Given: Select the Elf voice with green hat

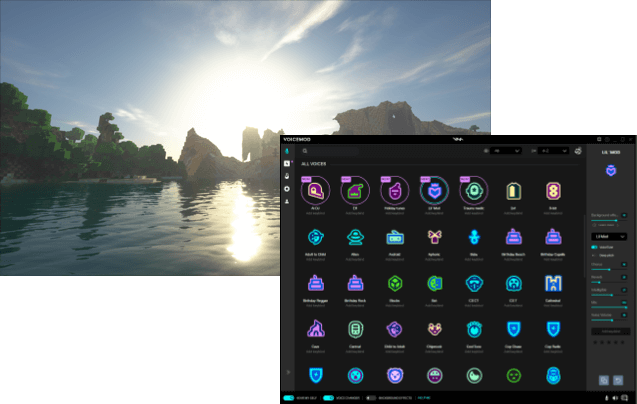Looking at the screenshot, I should [355, 191].
